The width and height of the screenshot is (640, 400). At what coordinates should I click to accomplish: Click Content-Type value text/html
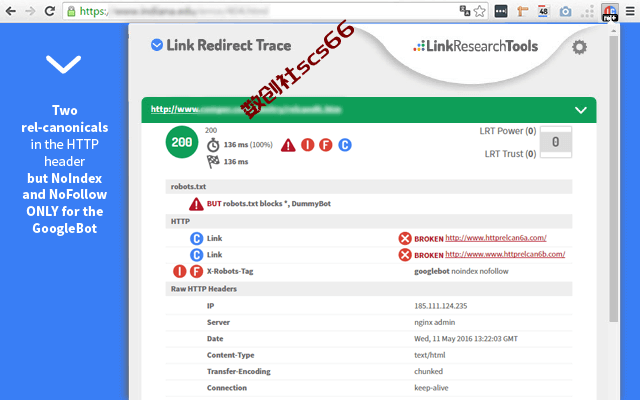pos(429,355)
